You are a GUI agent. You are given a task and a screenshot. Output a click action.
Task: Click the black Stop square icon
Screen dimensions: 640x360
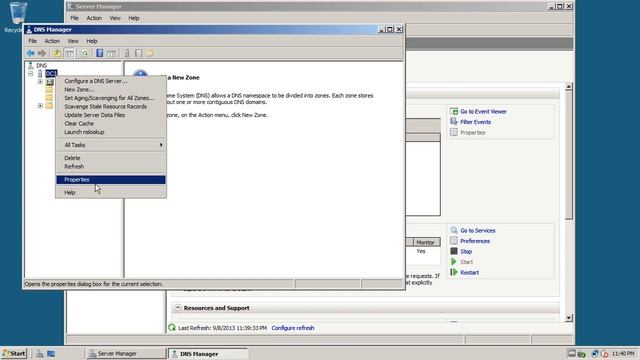pos(454,251)
